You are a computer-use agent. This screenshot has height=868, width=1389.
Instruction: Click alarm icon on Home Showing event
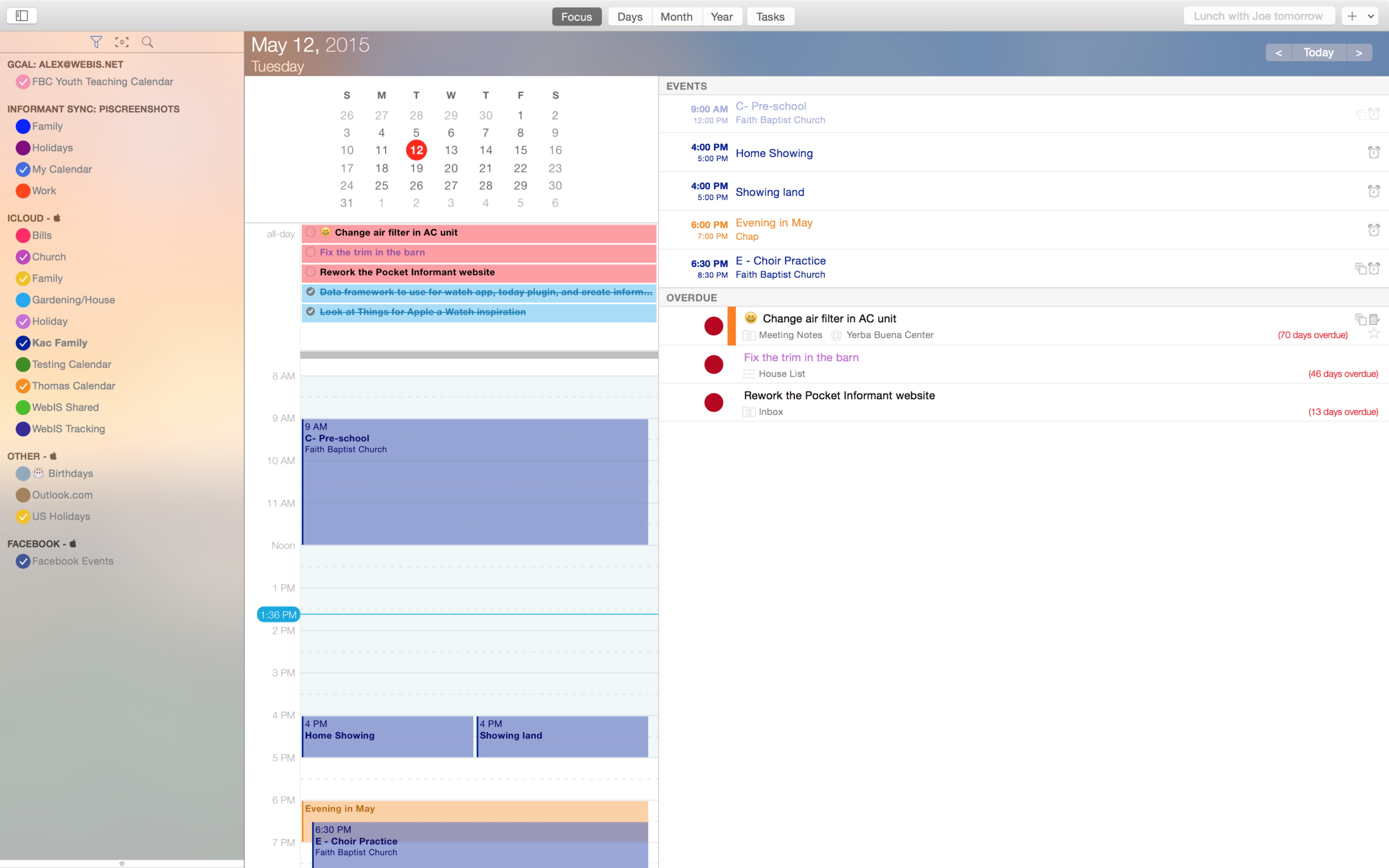[x=1373, y=152]
